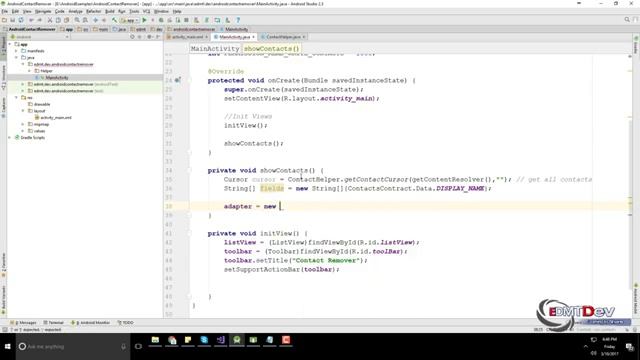This screenshot has height=360, width=640.
Task: Click the Undo arrow toolbar icon
Action: [x=31, y=20]
